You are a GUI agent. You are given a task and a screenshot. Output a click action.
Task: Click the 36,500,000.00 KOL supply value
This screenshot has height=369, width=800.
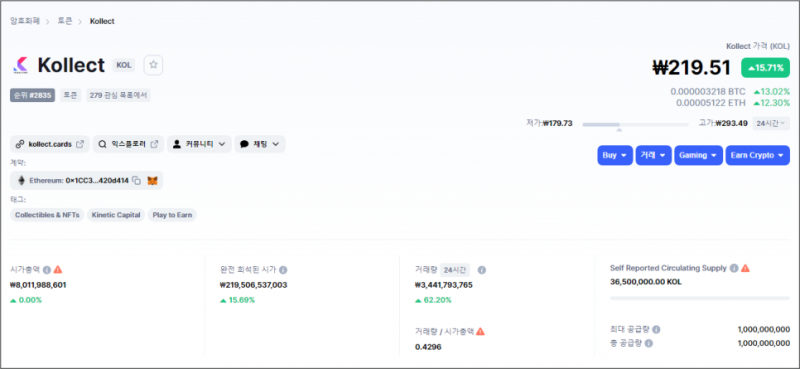[x=646, y=282]
